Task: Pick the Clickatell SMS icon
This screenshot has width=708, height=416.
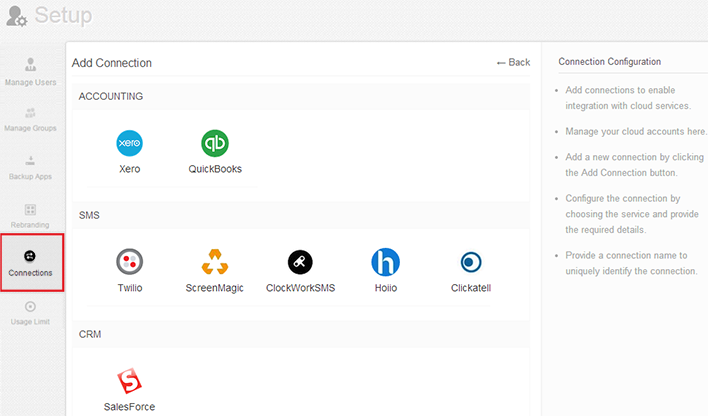Action: tap(471, 262)
